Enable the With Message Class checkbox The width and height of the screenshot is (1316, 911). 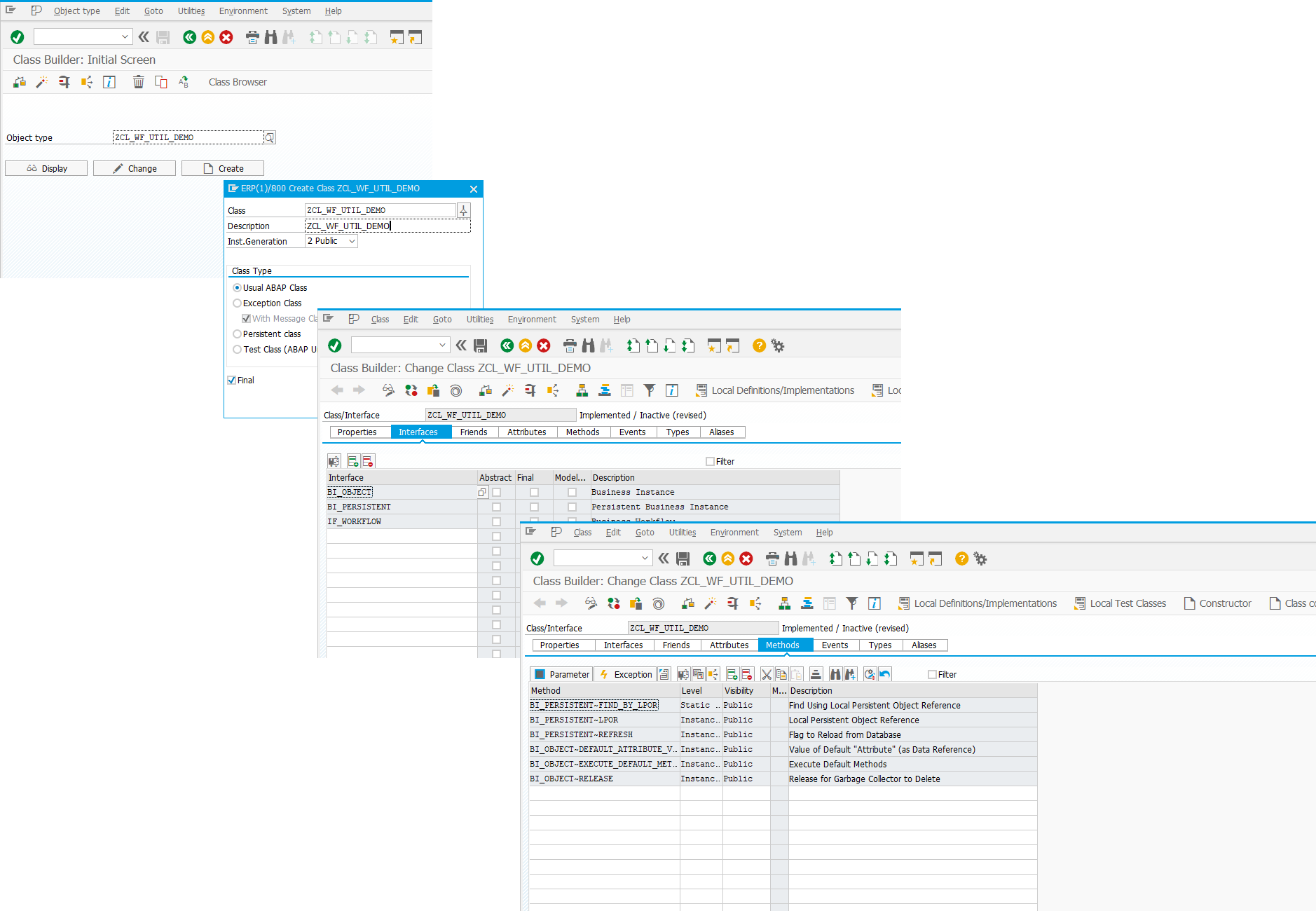247,318
